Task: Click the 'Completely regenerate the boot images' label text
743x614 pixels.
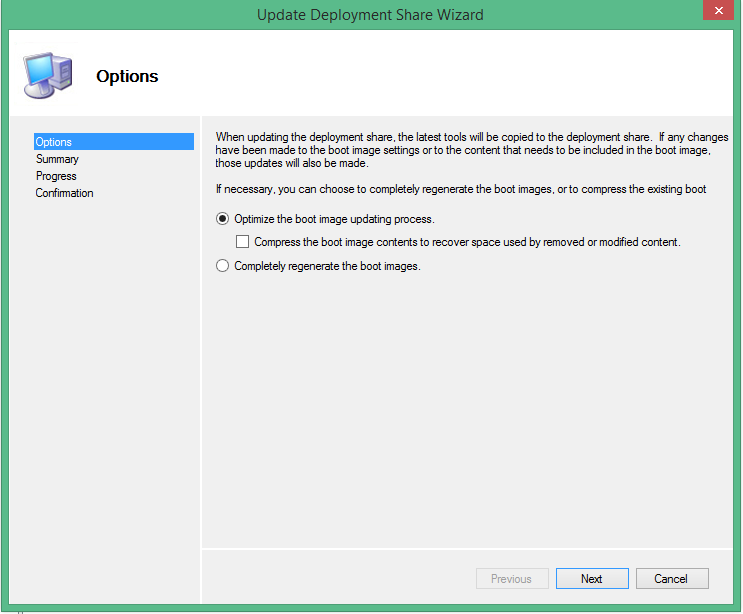Action: 327,266
